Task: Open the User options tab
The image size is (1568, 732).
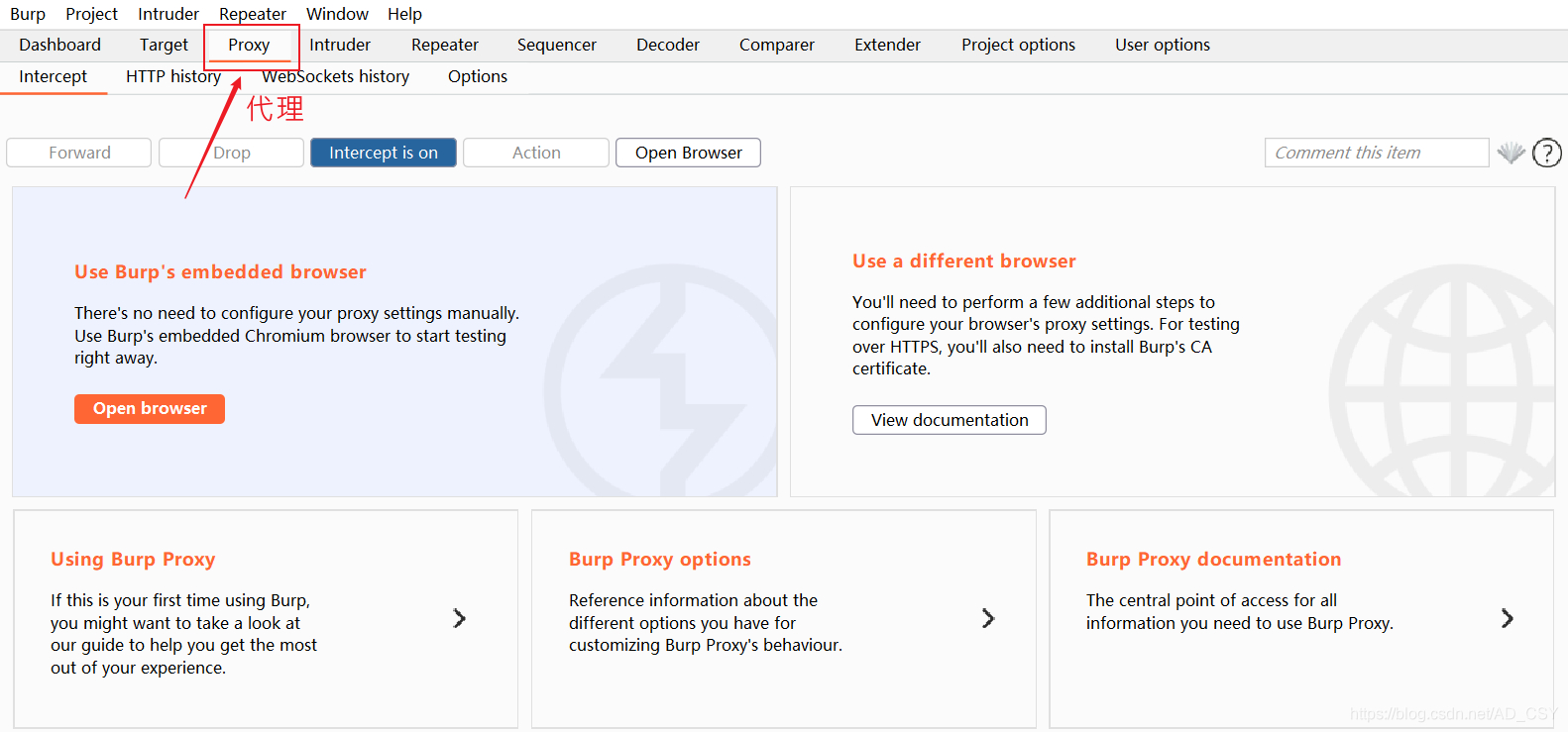Action: (1163, 45)
